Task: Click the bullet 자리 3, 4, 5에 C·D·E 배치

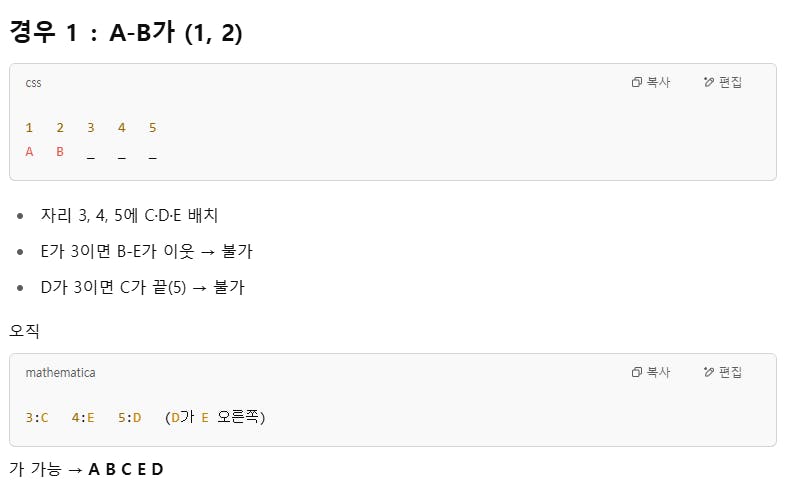Action: click(129, 215)
